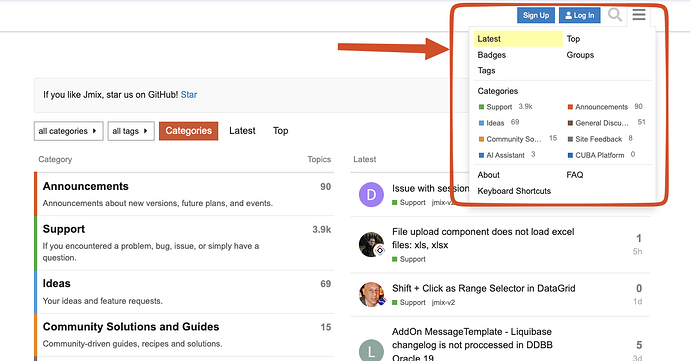Image resolution: width=690 pixels, height=361 pixels.
Task: Click Support tag under Issue with session
Action: (x=409, y=203)
